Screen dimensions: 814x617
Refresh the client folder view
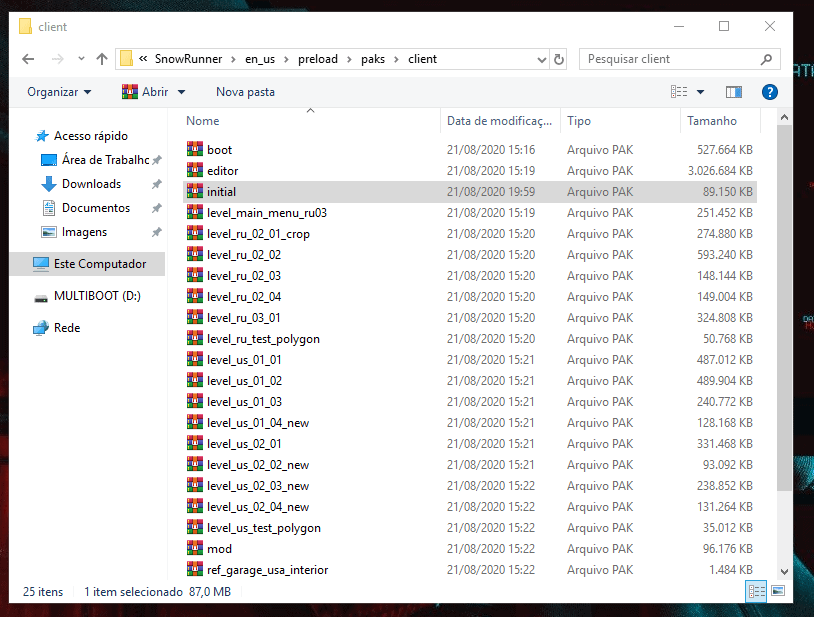point(559,59)
